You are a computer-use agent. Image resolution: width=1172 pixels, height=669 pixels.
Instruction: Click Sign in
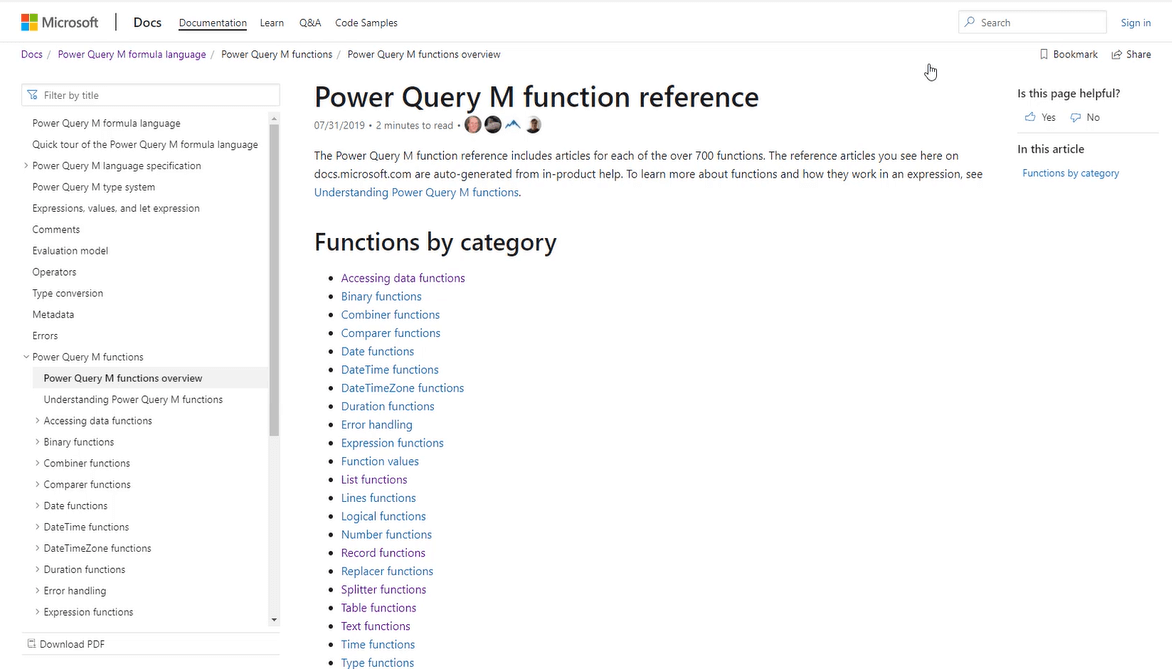1135,23
